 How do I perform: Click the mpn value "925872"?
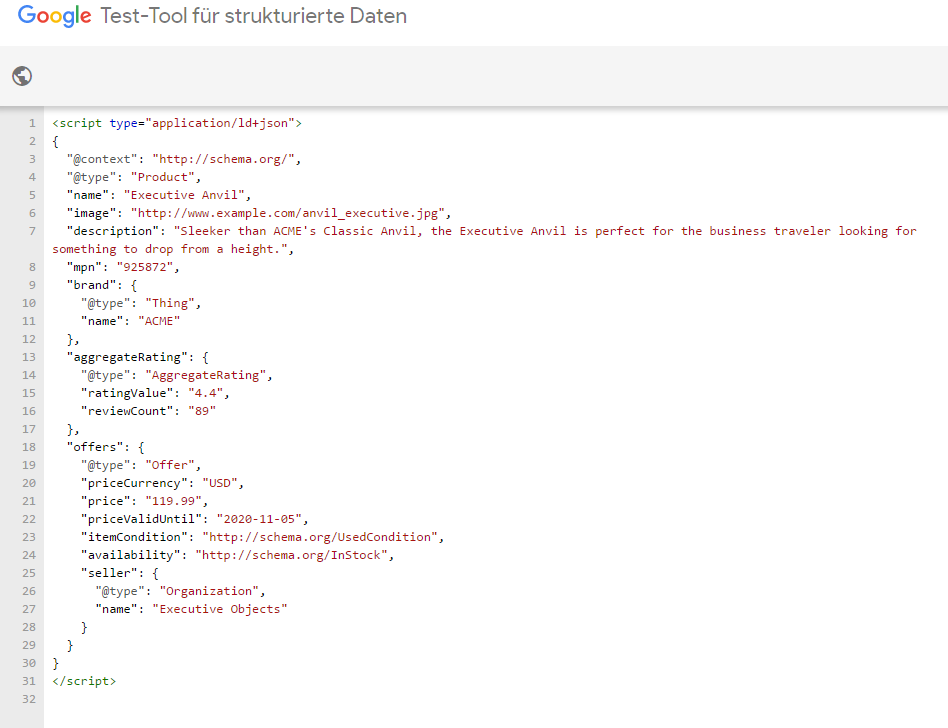(x=145, y=267)
